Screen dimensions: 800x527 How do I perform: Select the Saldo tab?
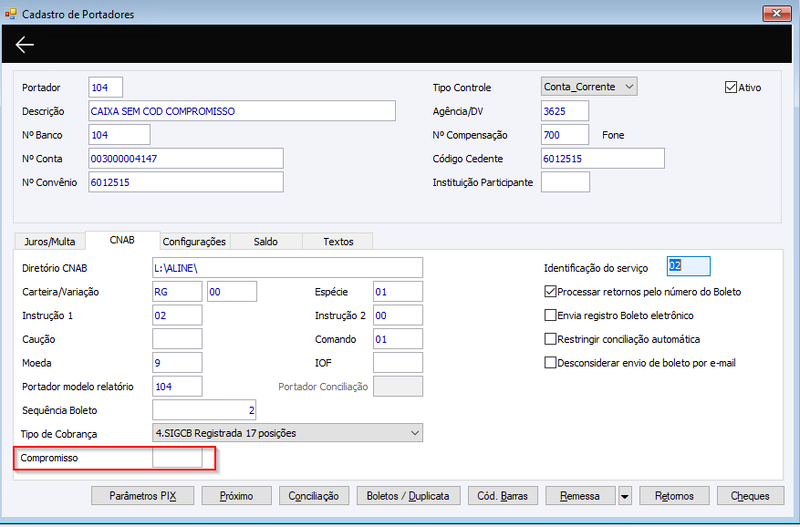coord(266,241)
